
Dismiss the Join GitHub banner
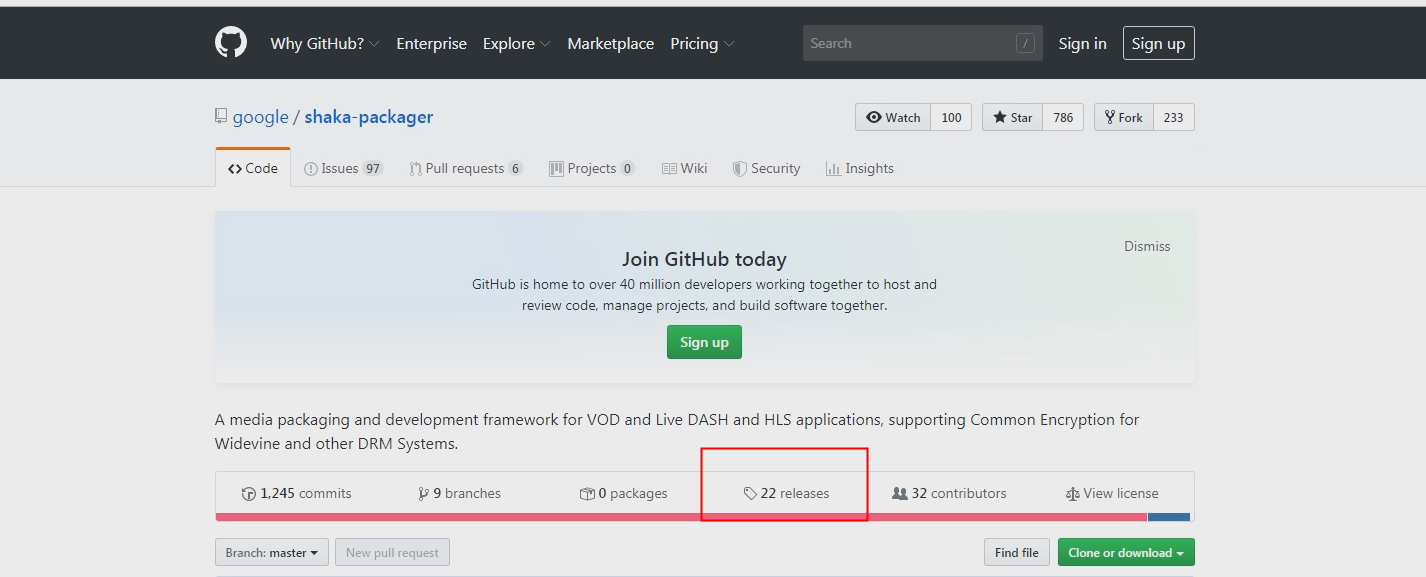(x=1147, y=246)
